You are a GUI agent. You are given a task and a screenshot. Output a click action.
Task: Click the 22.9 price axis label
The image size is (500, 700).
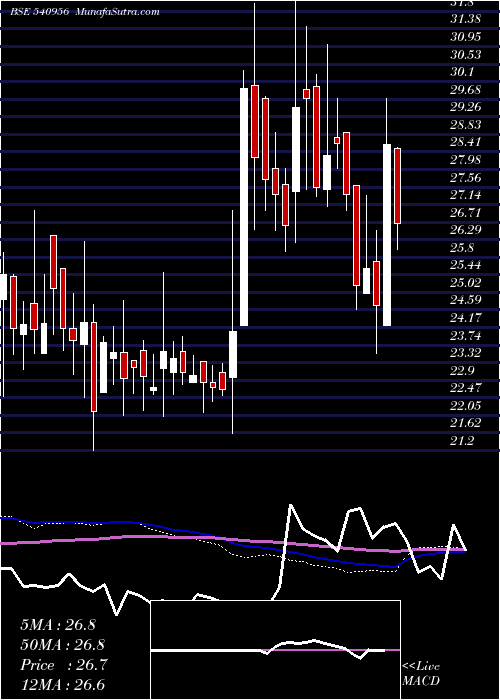click(463, 371)
